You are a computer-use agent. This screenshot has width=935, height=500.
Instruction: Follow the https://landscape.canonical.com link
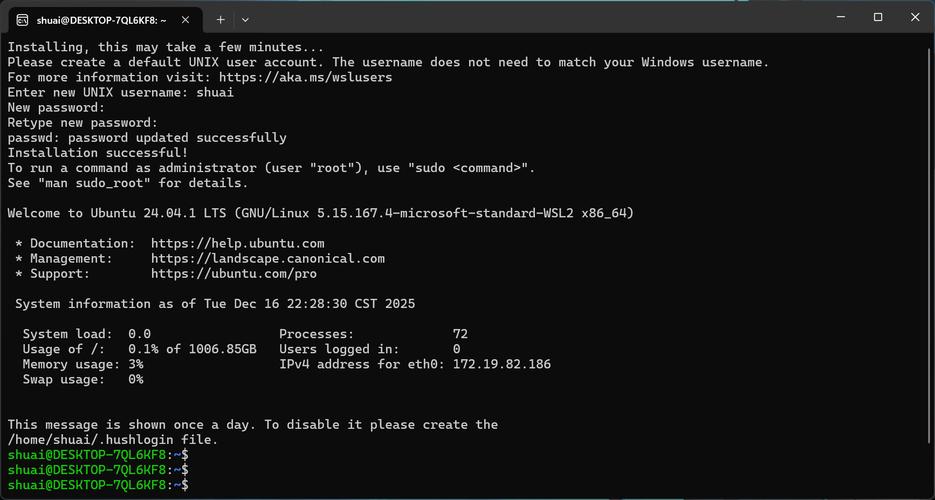point(267,258)
